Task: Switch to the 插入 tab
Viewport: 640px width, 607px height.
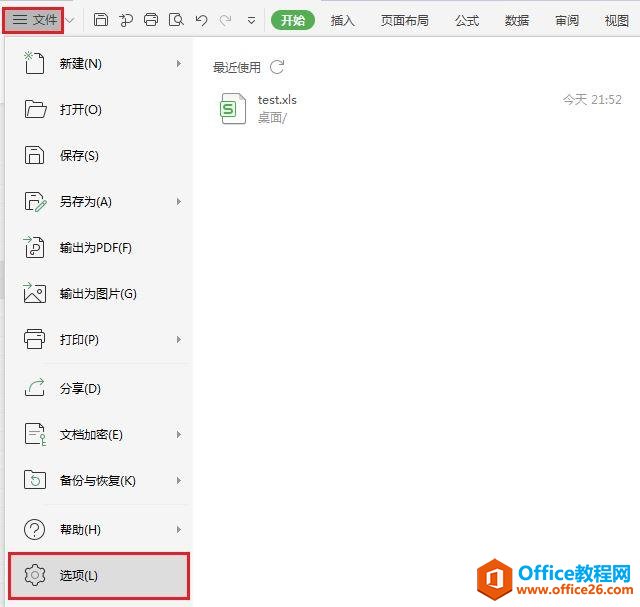Action: click(x=342, y=20)
